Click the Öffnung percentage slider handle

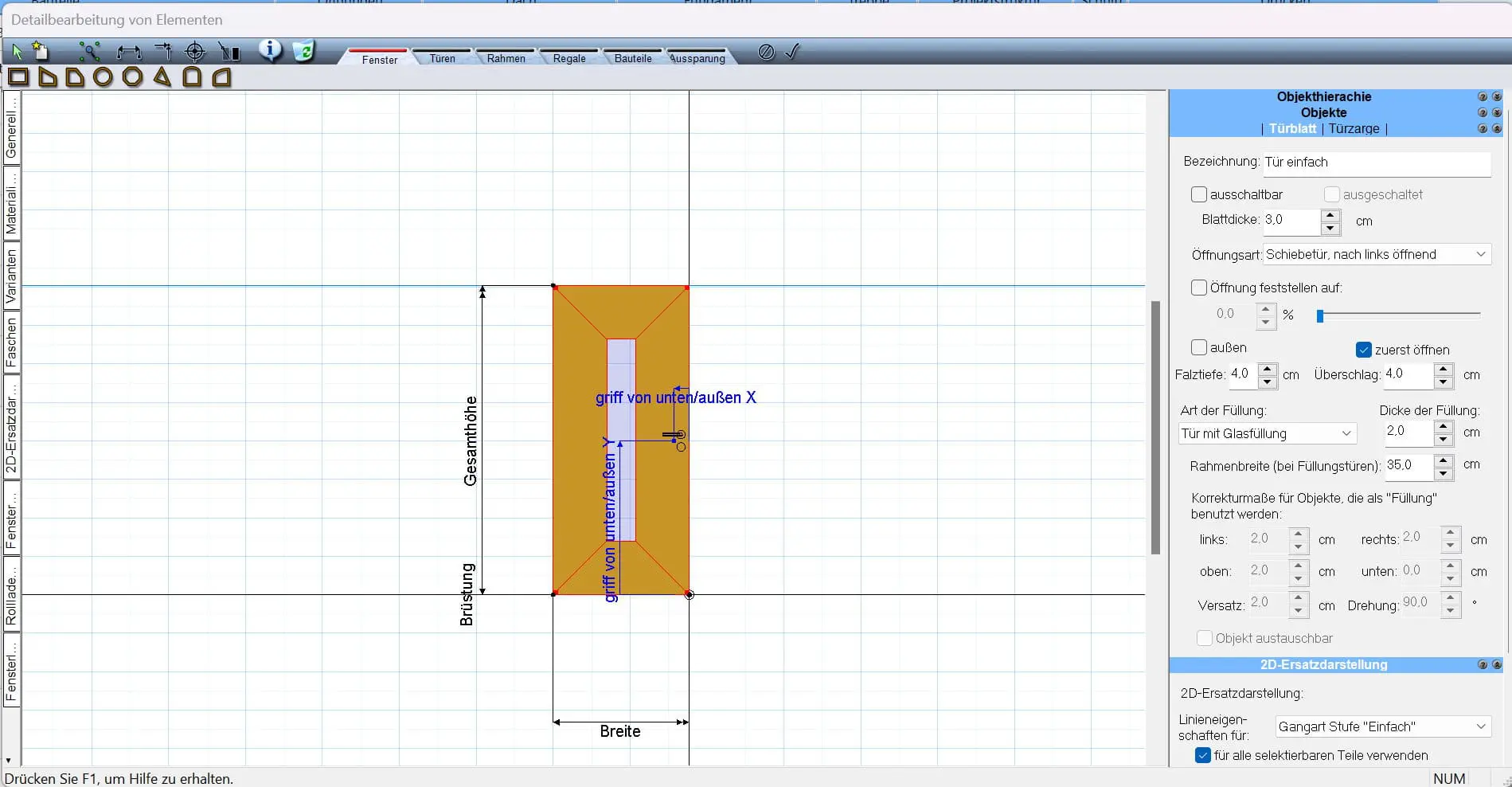pos(1320,315)
